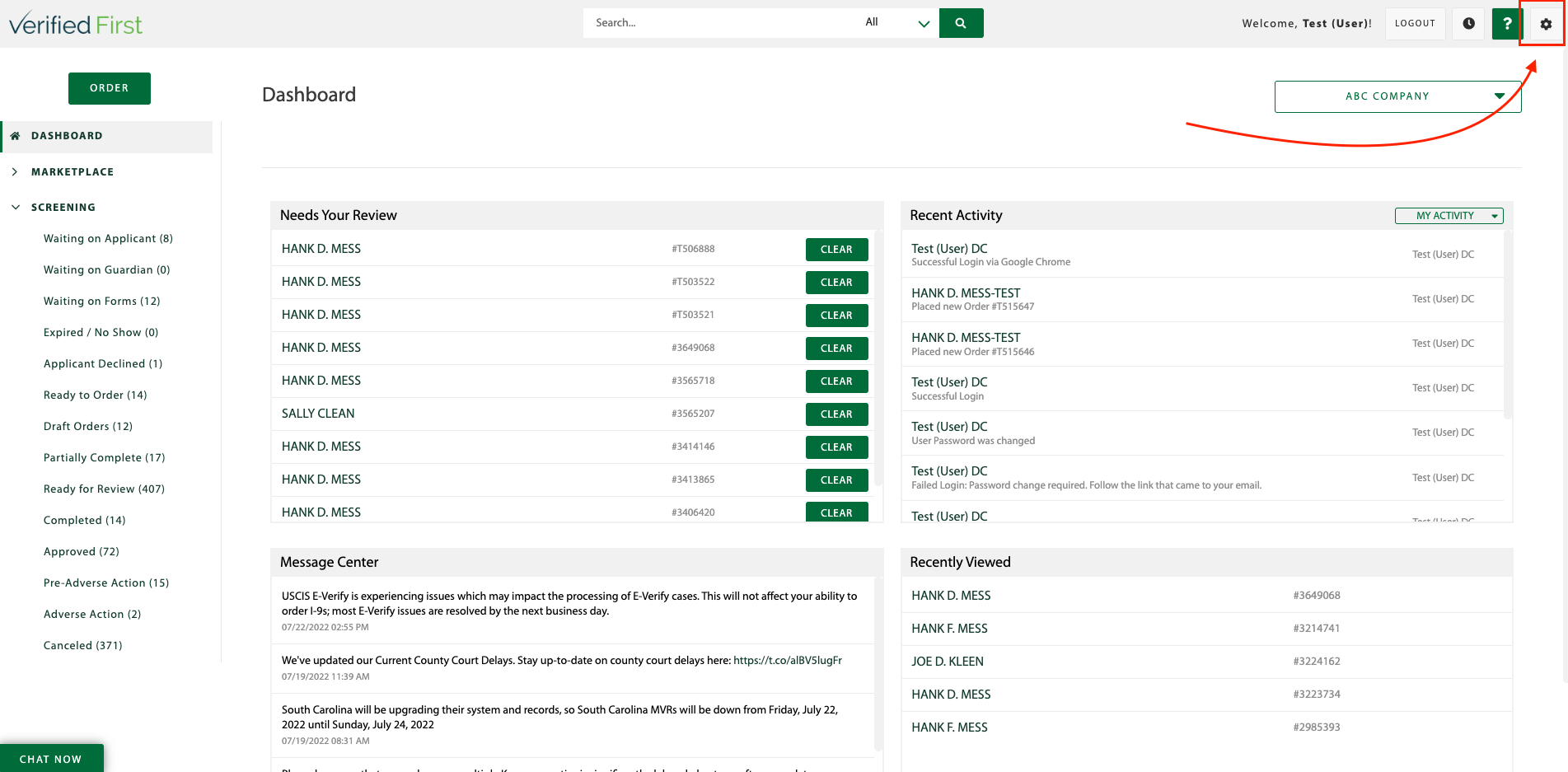
Task: Open Completed (14) list
Action: 84,521
